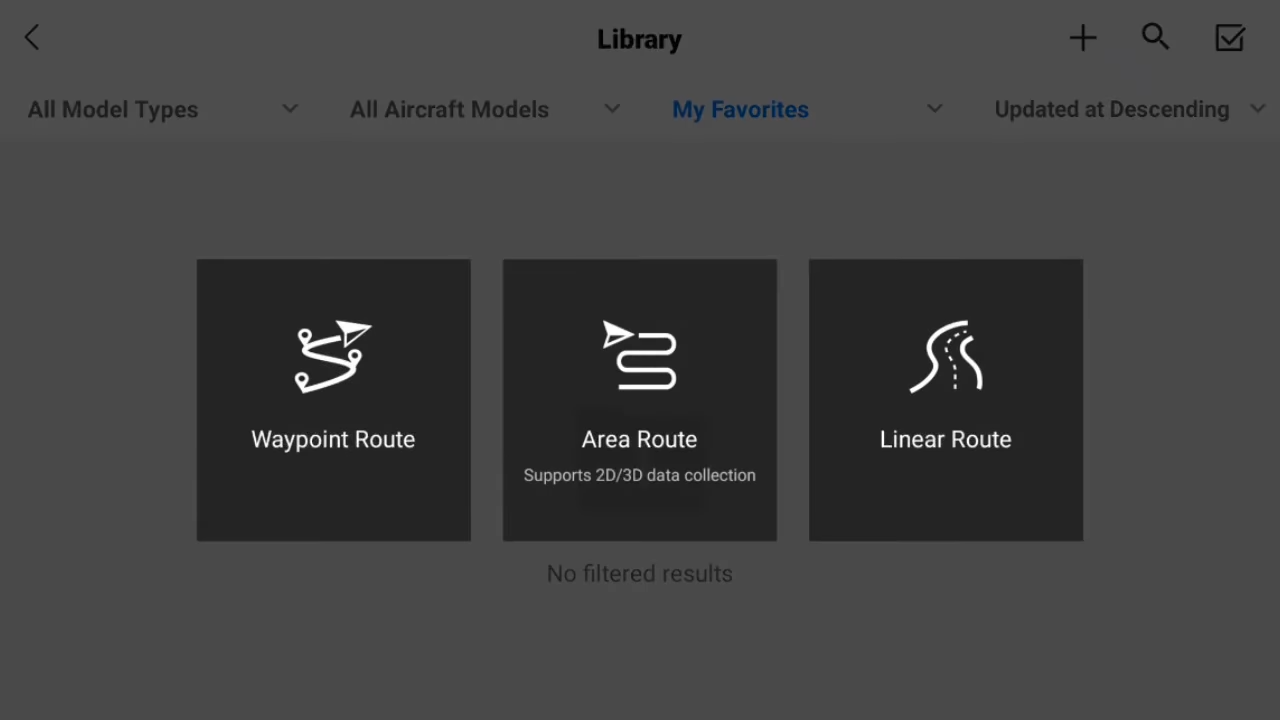Image resolution: width=1280 pixels, height=720 pixels.
Task: Go back using the back arrow
Action: 32,38
